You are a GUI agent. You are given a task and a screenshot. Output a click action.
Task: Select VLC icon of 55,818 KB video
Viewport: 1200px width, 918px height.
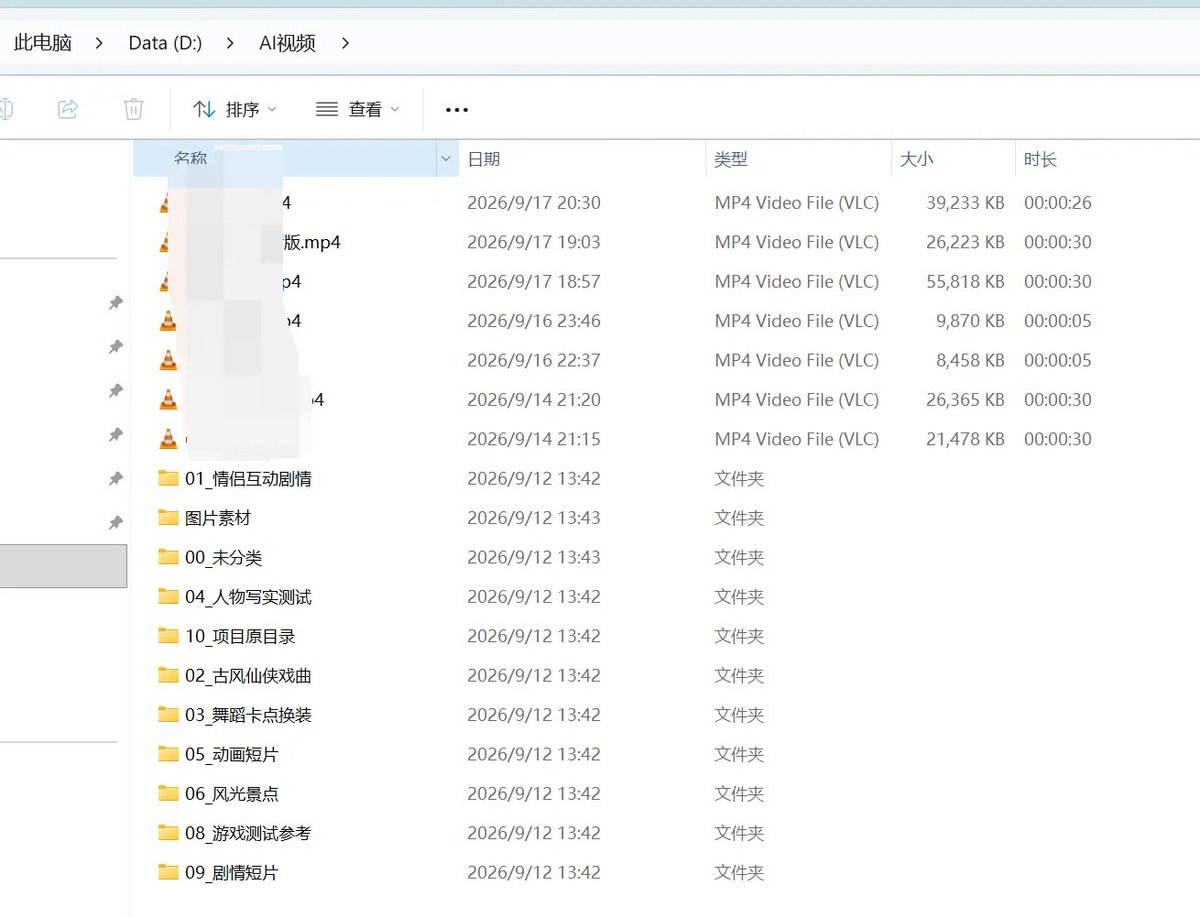coord(164,281)
